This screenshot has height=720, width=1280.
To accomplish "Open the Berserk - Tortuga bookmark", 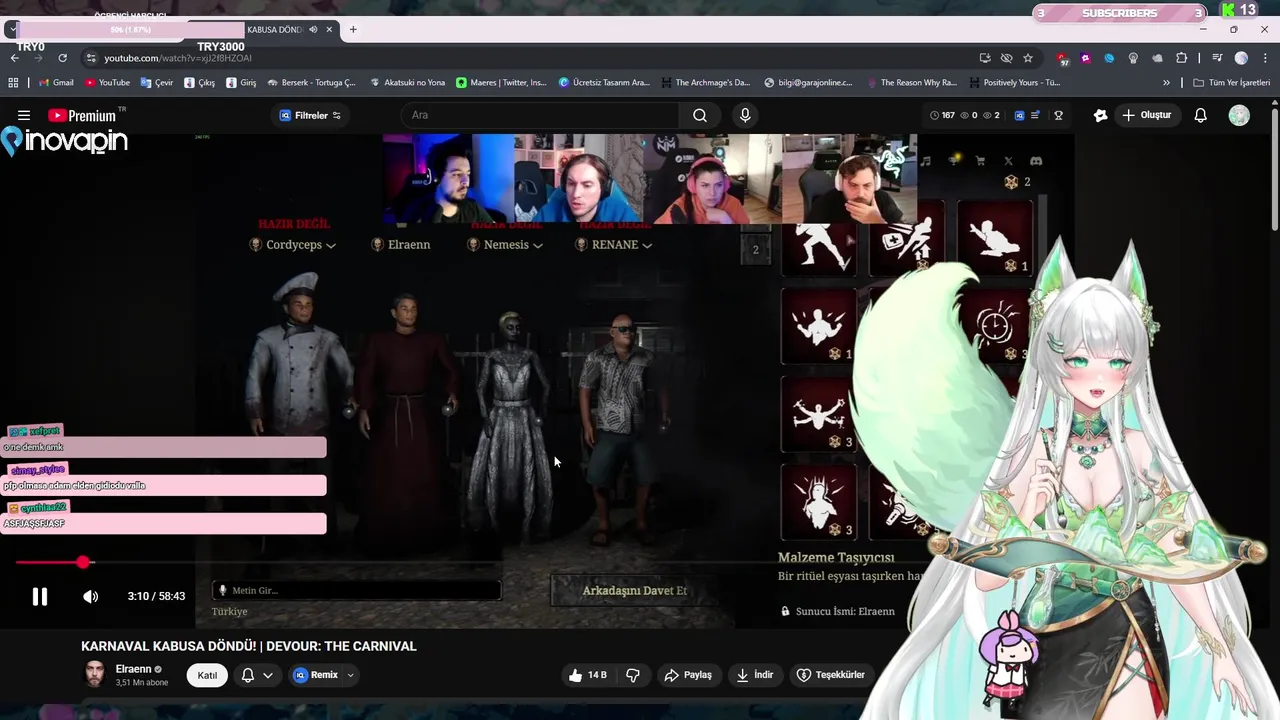I will coord(310,83).
